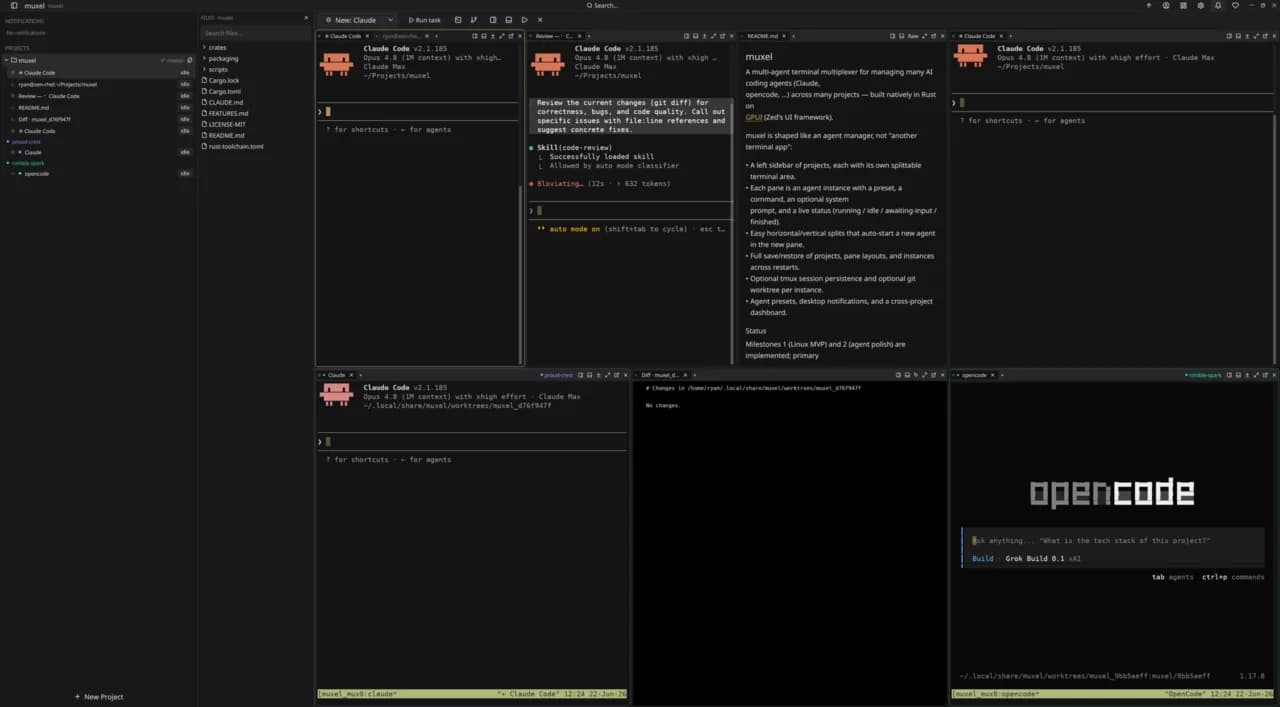Collapse the muxel project in the sidebar
This screenshot has height=707, width=1280.
6,60
